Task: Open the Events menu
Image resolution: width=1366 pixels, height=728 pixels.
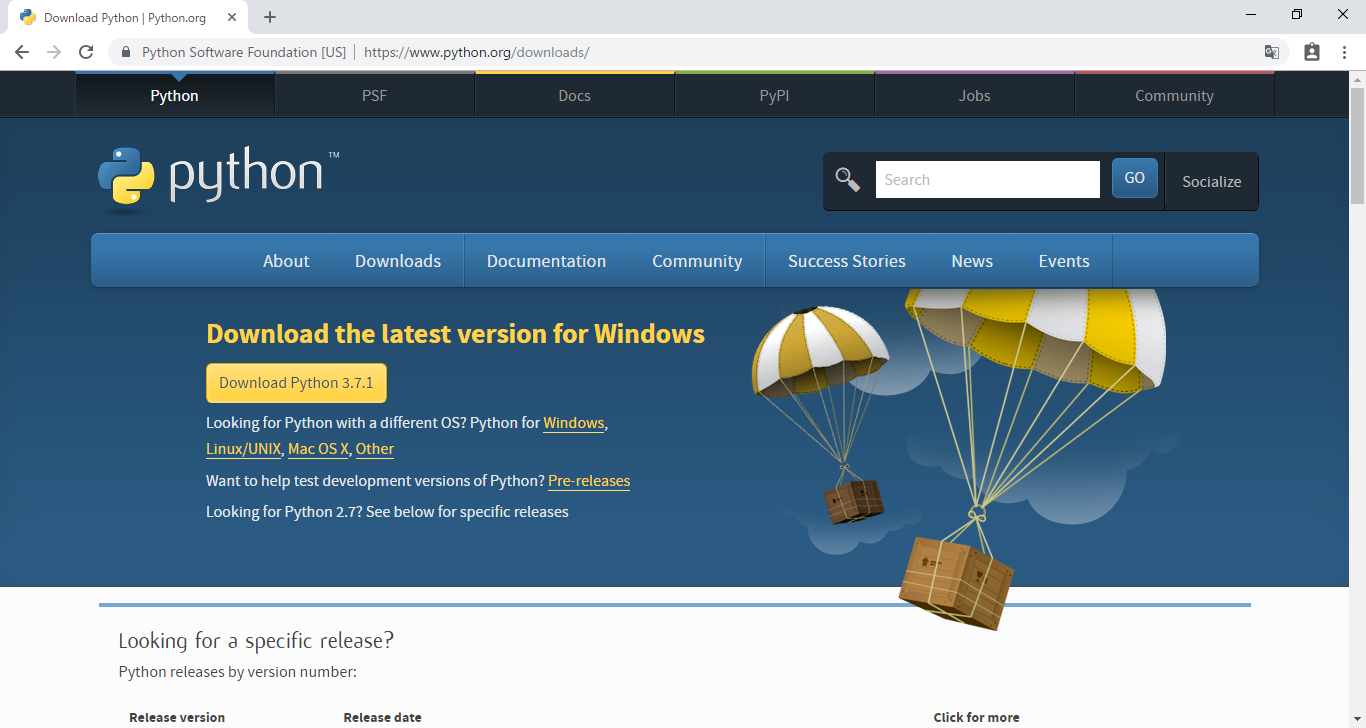Action: point(1064,261)
